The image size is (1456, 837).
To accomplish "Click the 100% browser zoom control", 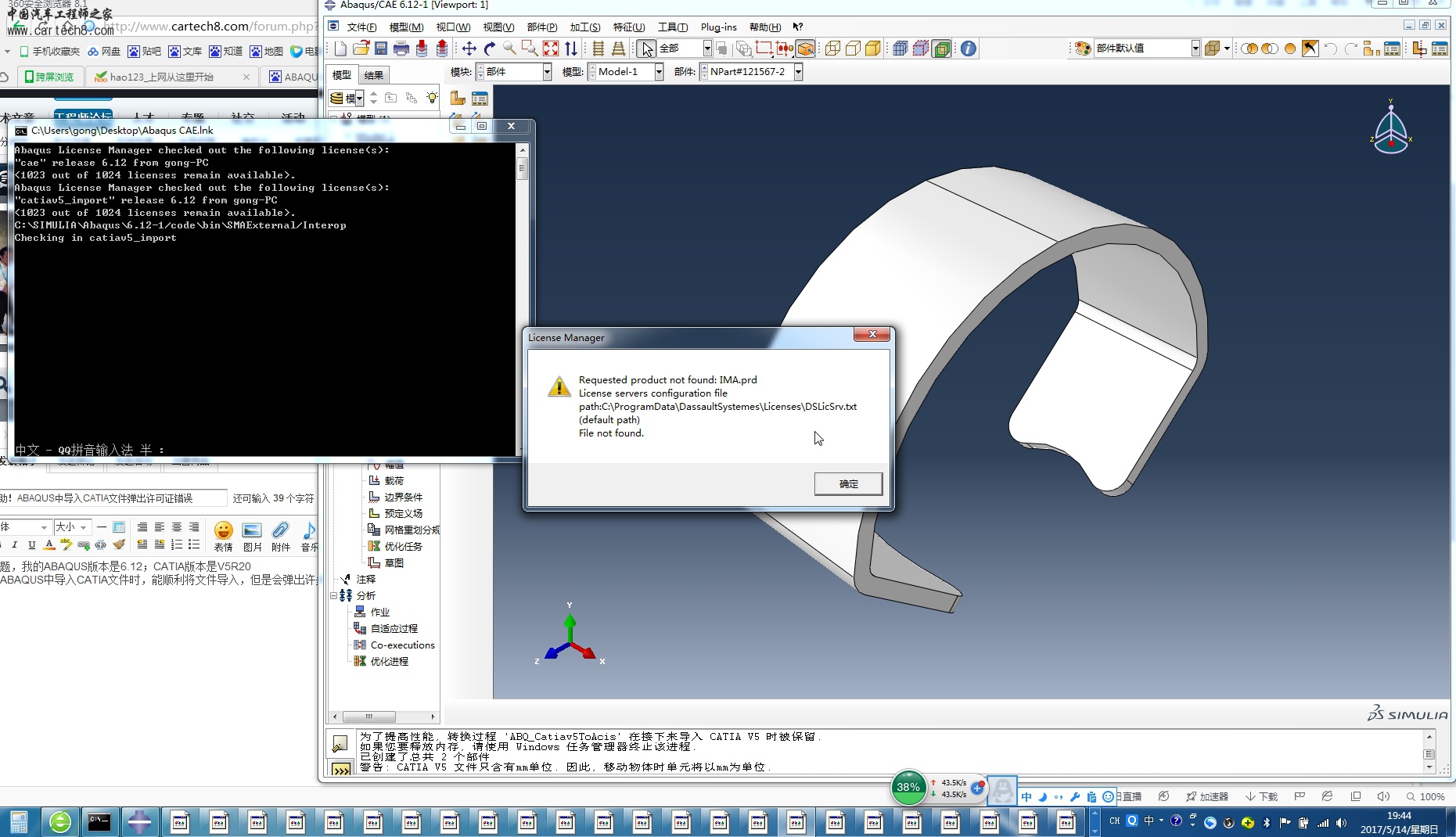I will 1426,796.
